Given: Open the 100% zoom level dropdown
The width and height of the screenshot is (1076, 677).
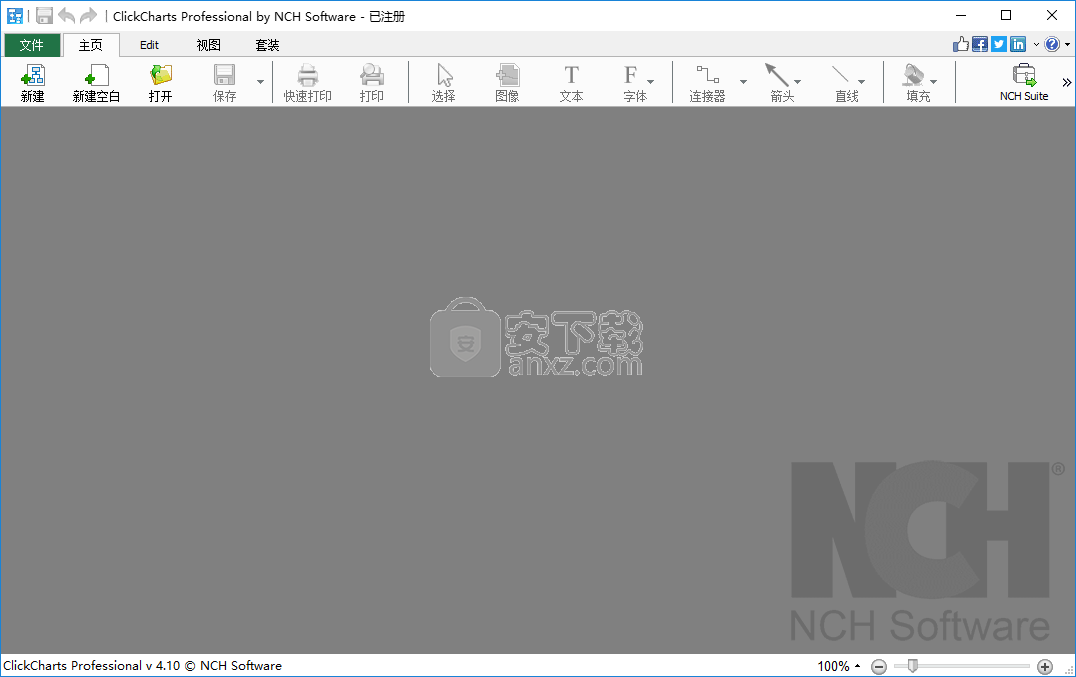Looking at the screenshot, I should point(839,666).
